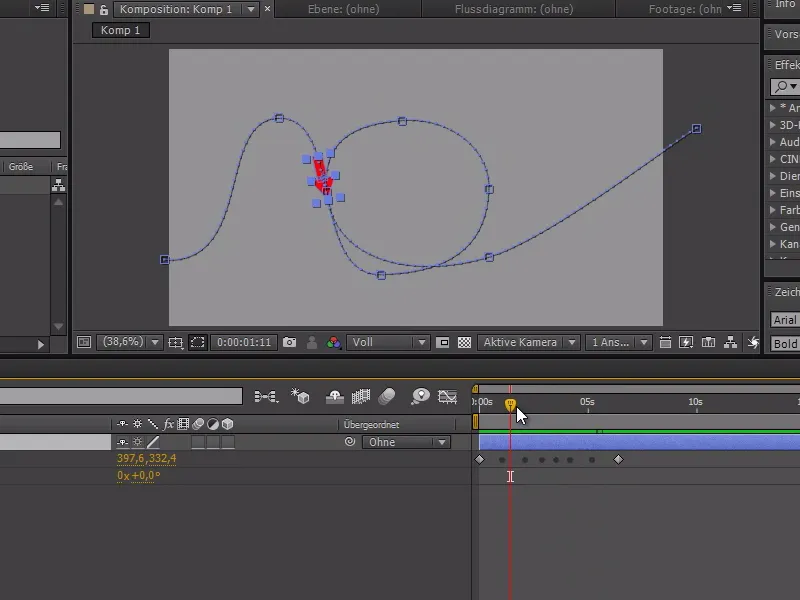The width and height of the screenshot is (800, 600).
Task: Enable Draft 3D in the timeline
Action: coord(300,396)
